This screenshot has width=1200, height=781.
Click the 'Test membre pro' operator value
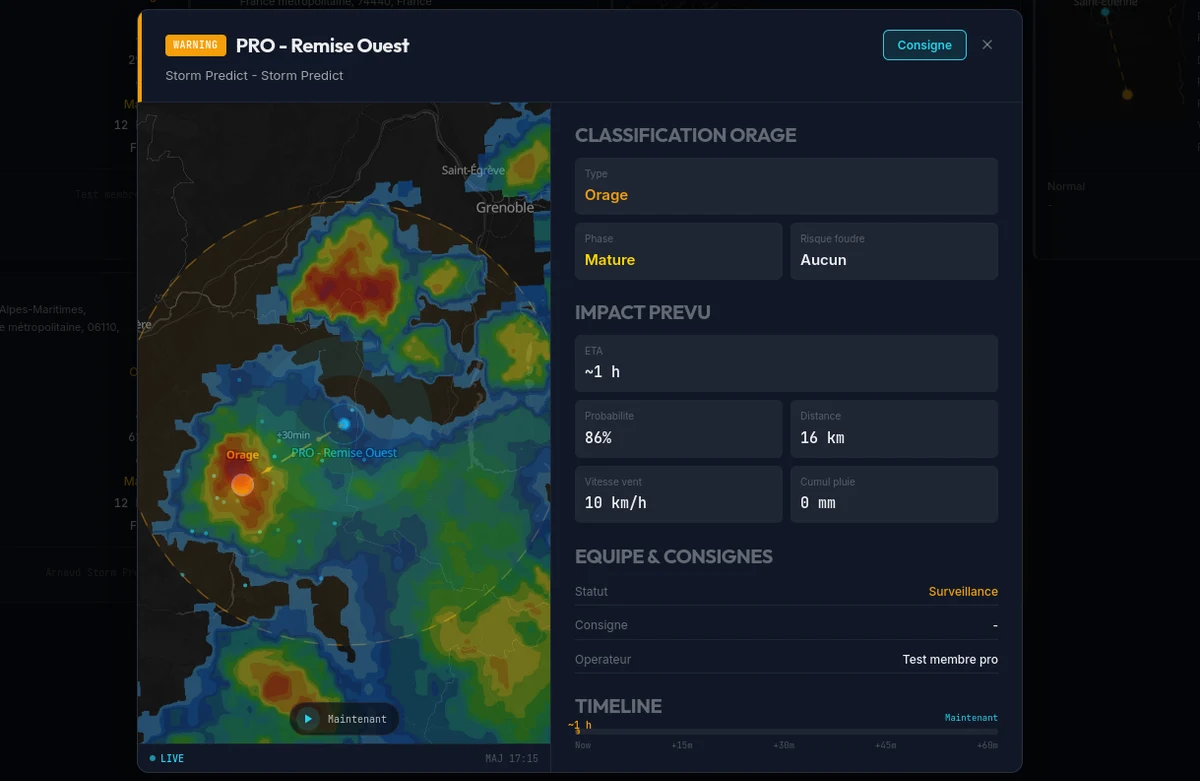950,660
